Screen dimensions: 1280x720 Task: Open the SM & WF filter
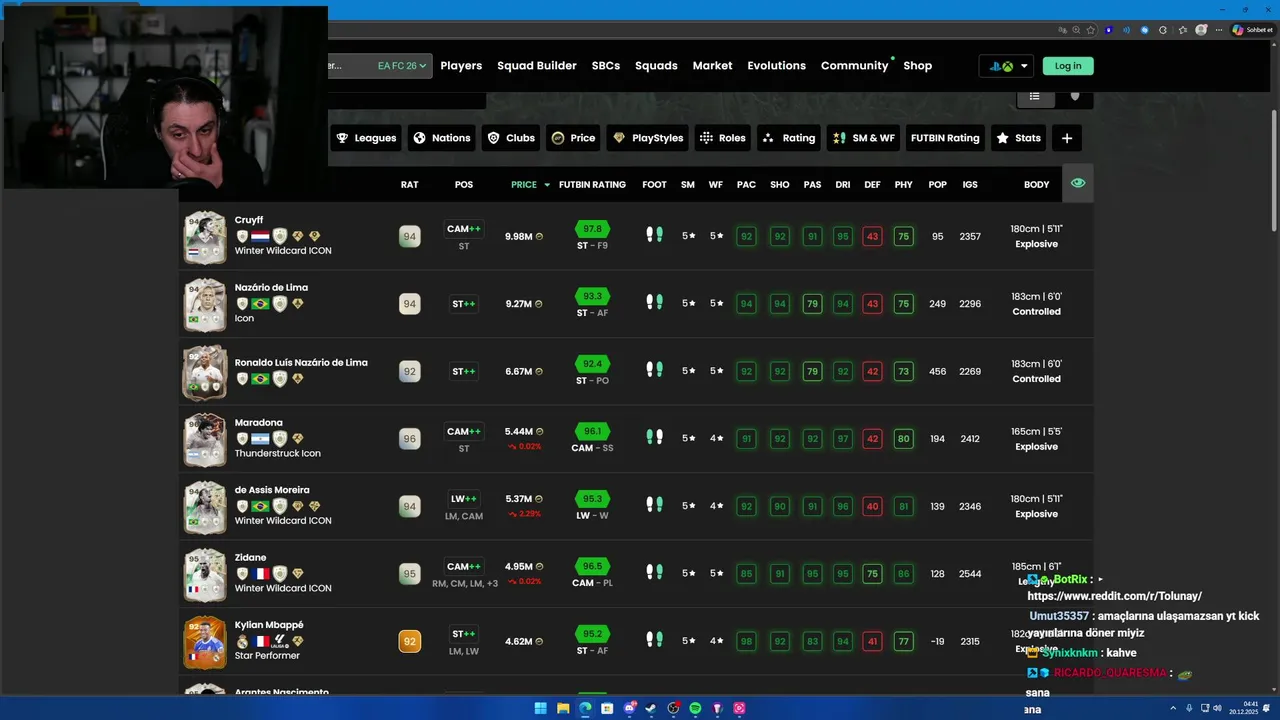(864, 138)
